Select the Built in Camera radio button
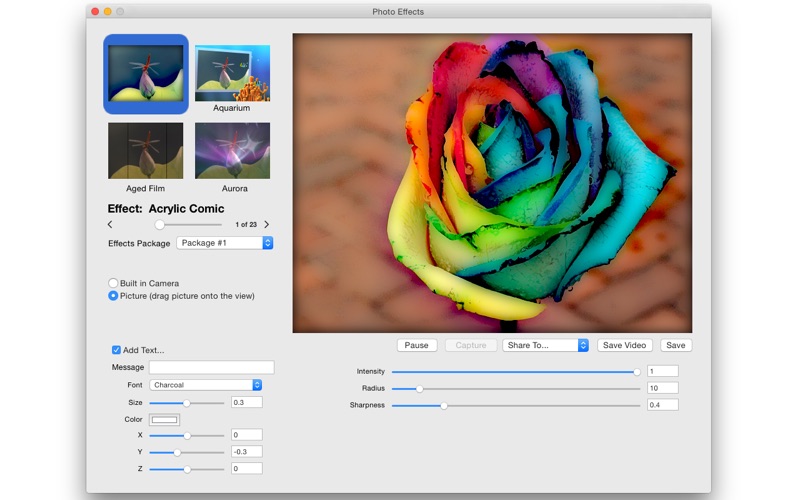The image size is (800, 500). coord(113,283)
